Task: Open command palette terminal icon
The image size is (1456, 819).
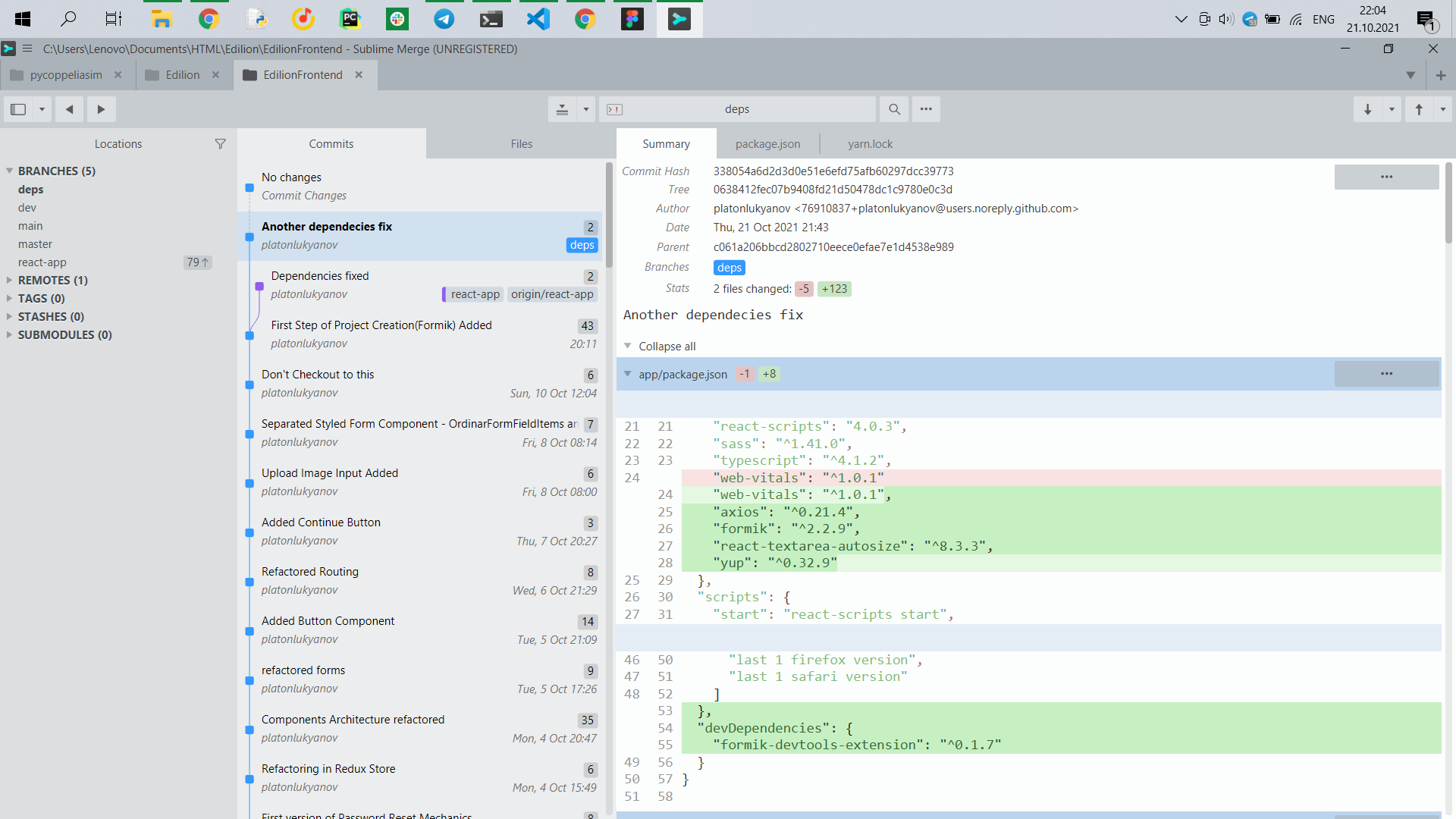Action: 615,109
